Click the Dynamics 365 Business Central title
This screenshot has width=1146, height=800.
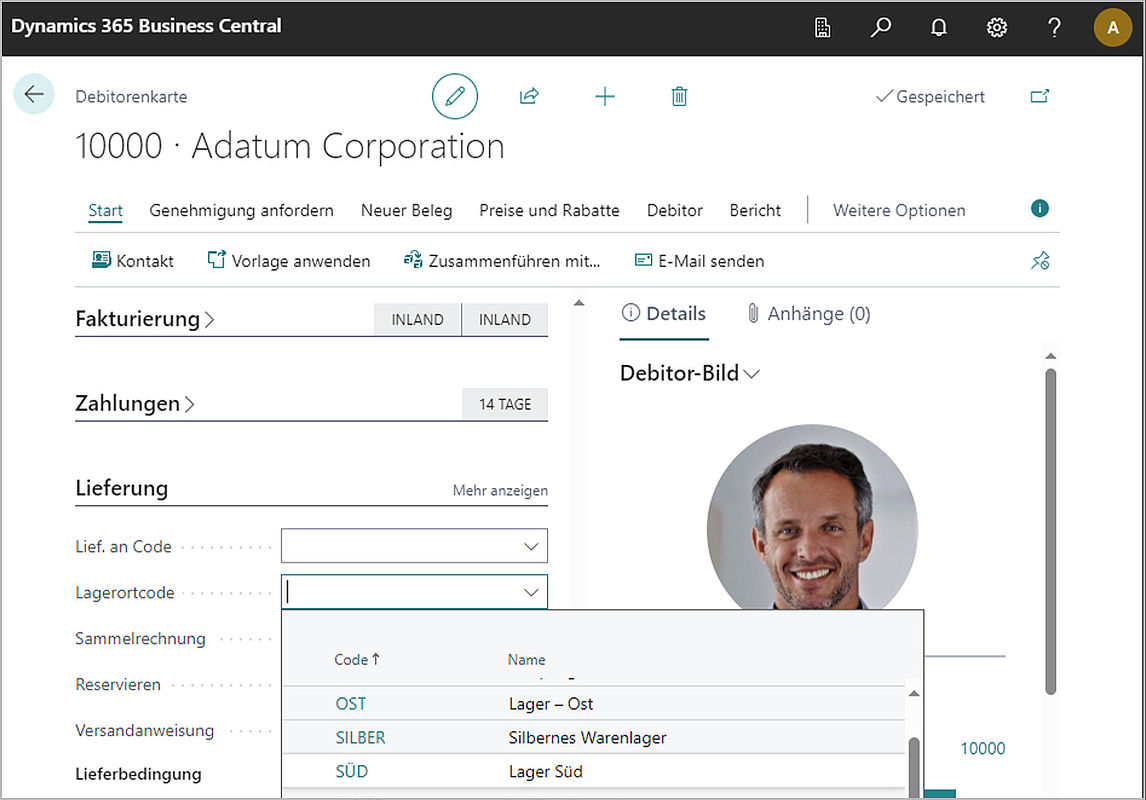[x=146, y=26]
